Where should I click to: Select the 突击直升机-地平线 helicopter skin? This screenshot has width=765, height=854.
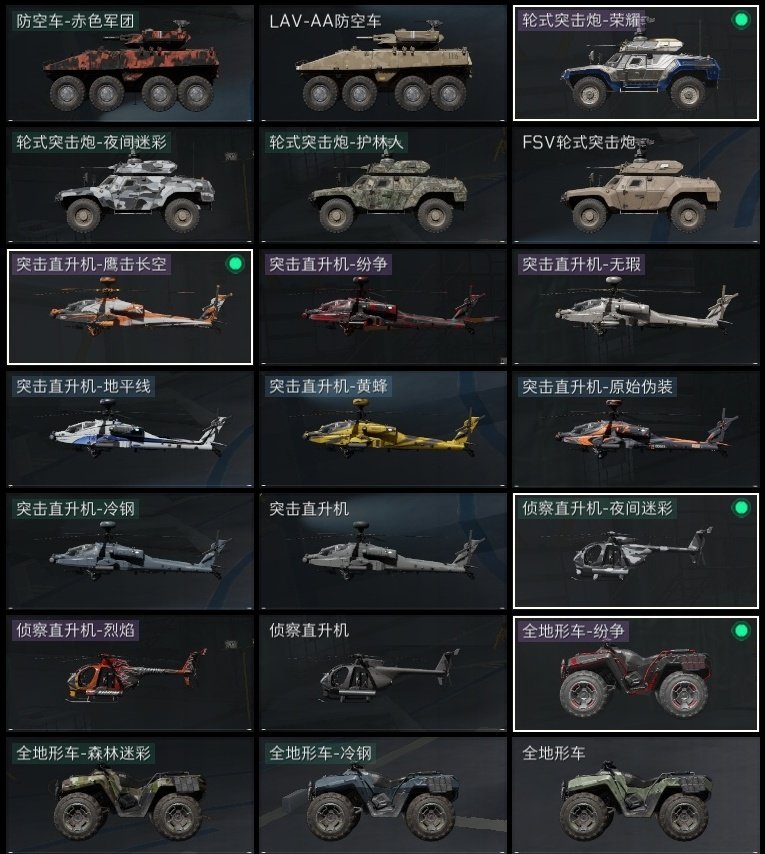[x=130, y=429]
